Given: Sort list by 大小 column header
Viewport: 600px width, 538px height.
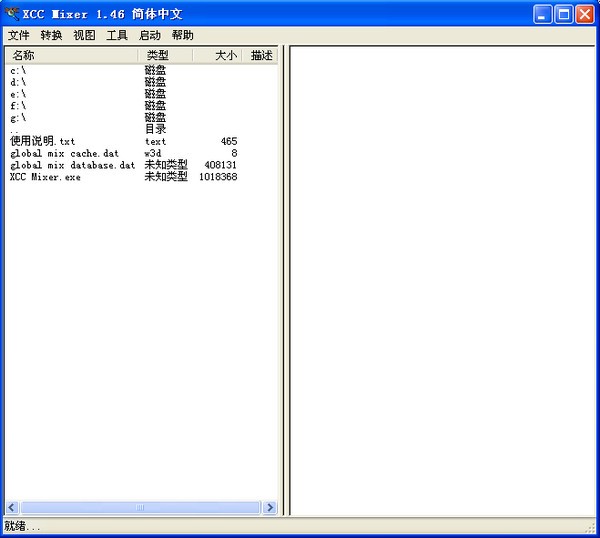Looking at the screenshot, I should click(x=217, y=55).
